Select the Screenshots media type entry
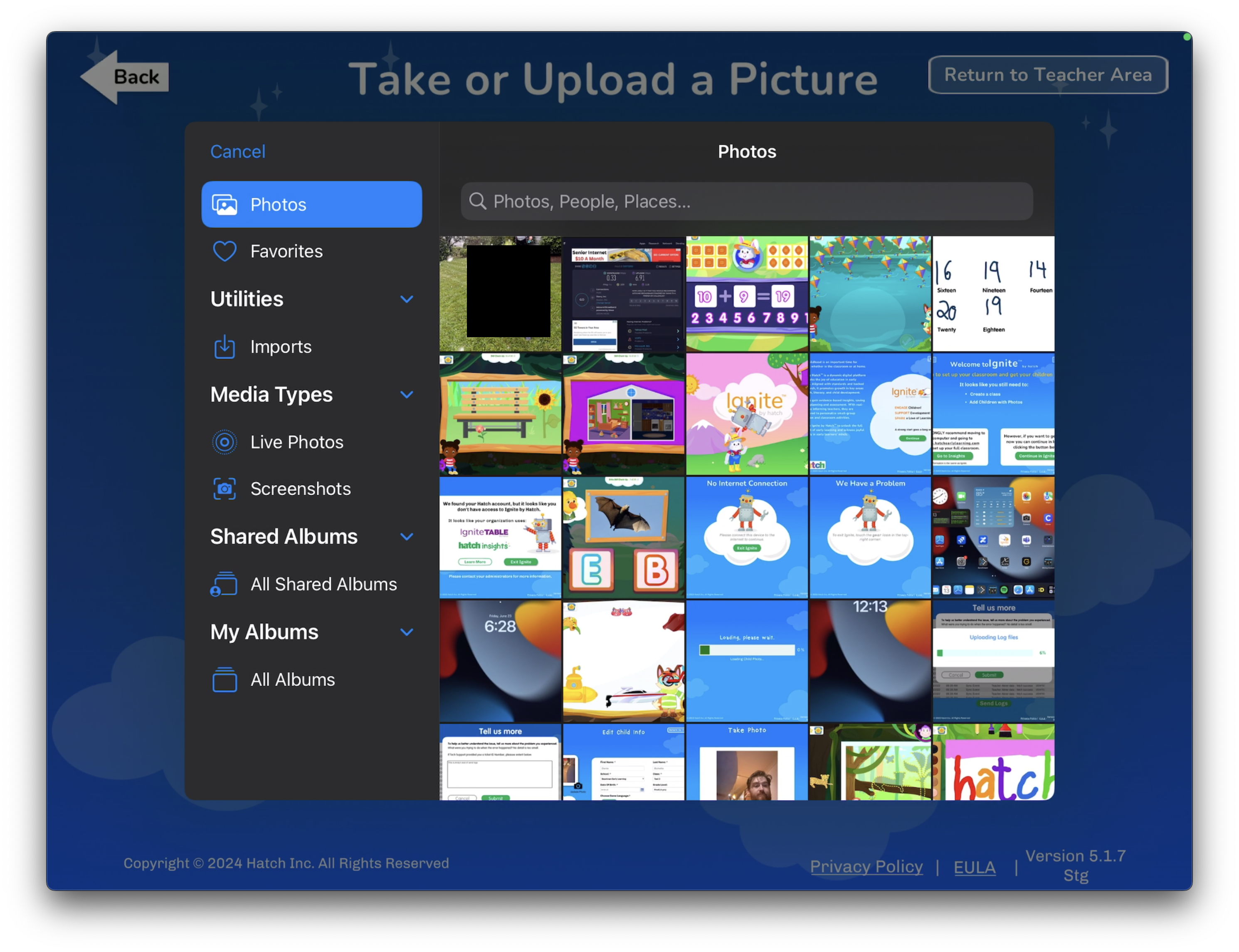The image size is (1239, 952). pos(301,488)
